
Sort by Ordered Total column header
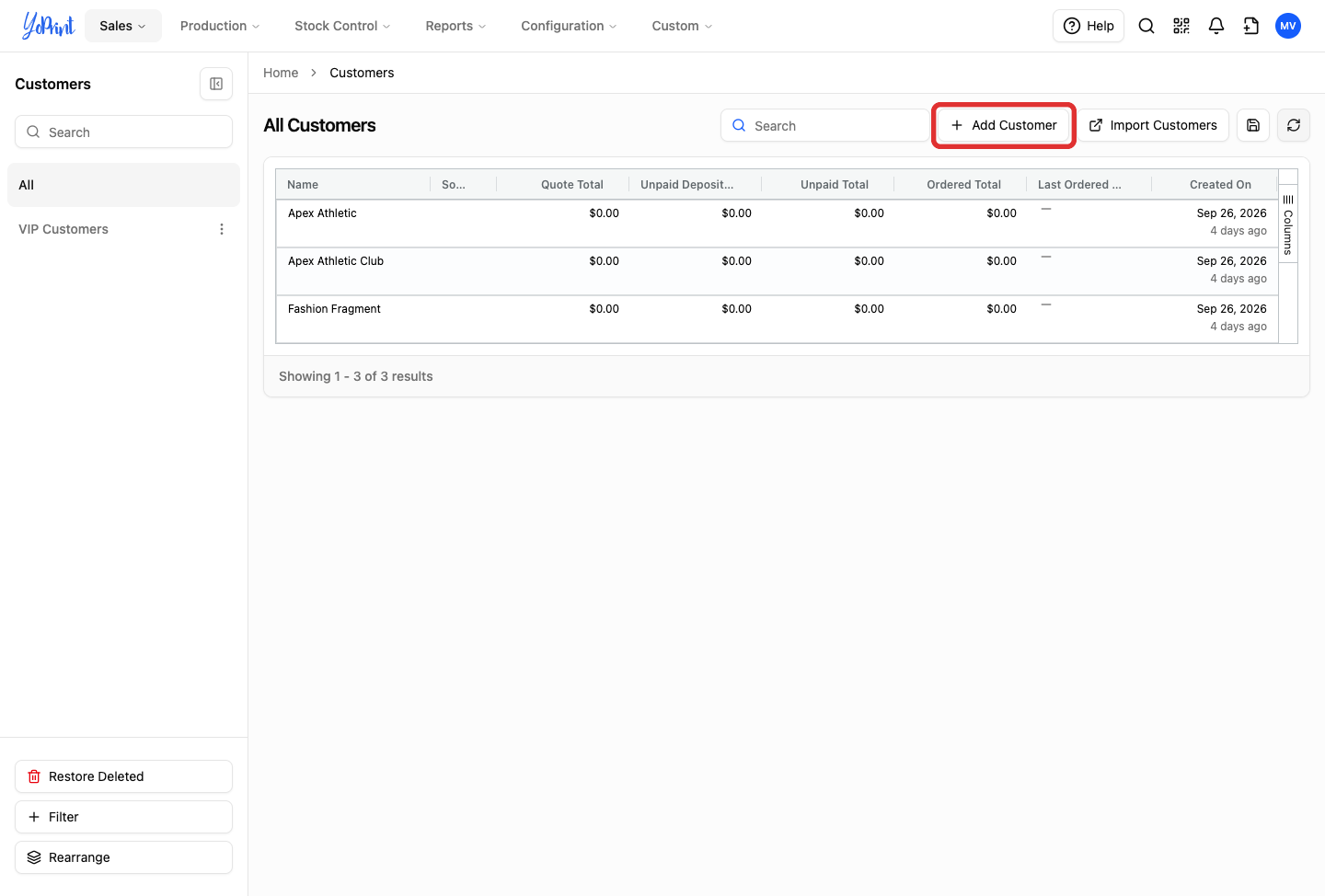click(x=961, y=185)
